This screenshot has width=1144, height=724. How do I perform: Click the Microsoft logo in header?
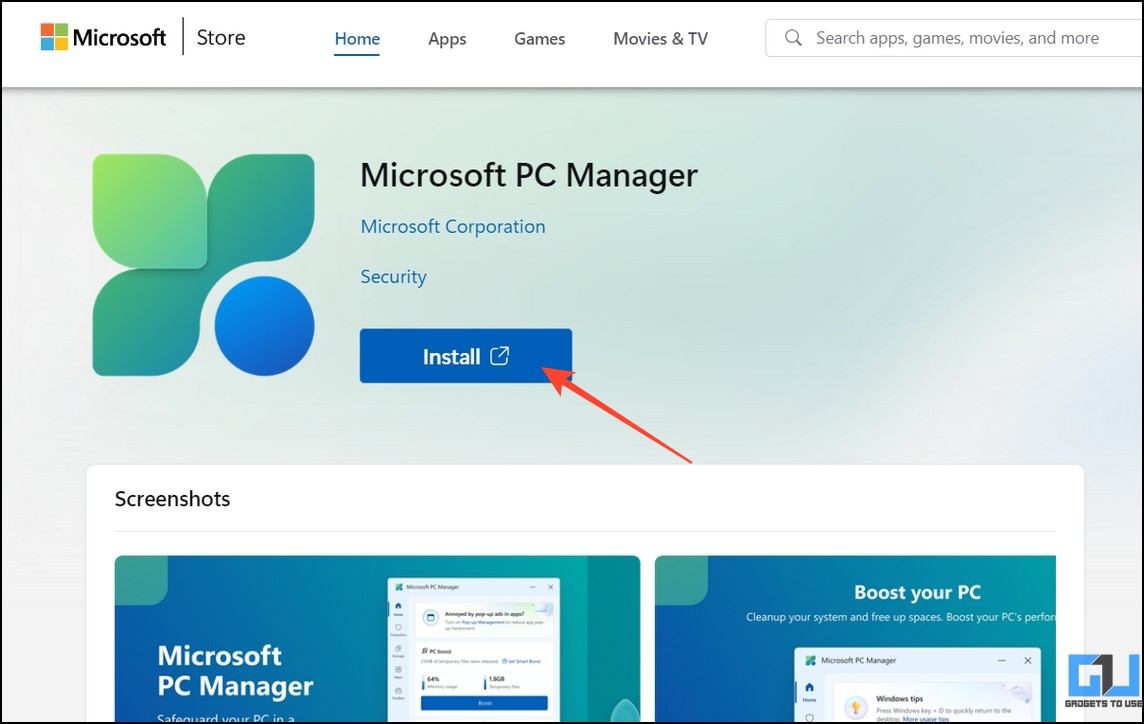click(x=103, y=37)
